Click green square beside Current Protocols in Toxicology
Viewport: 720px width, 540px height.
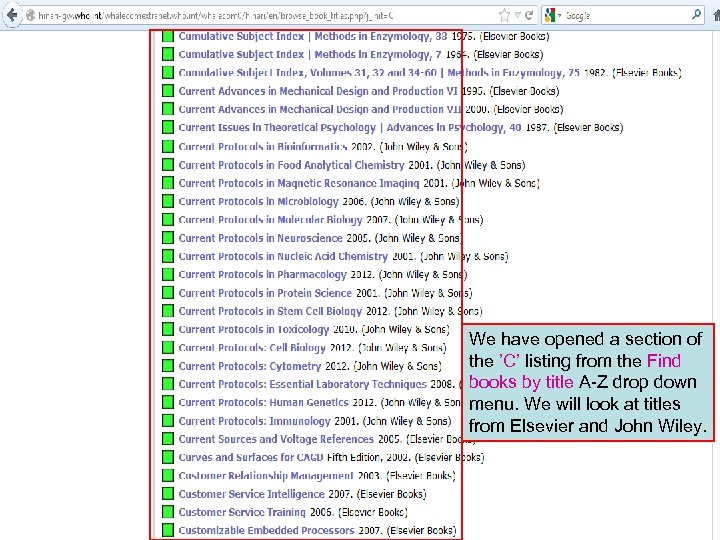point(168,329)
